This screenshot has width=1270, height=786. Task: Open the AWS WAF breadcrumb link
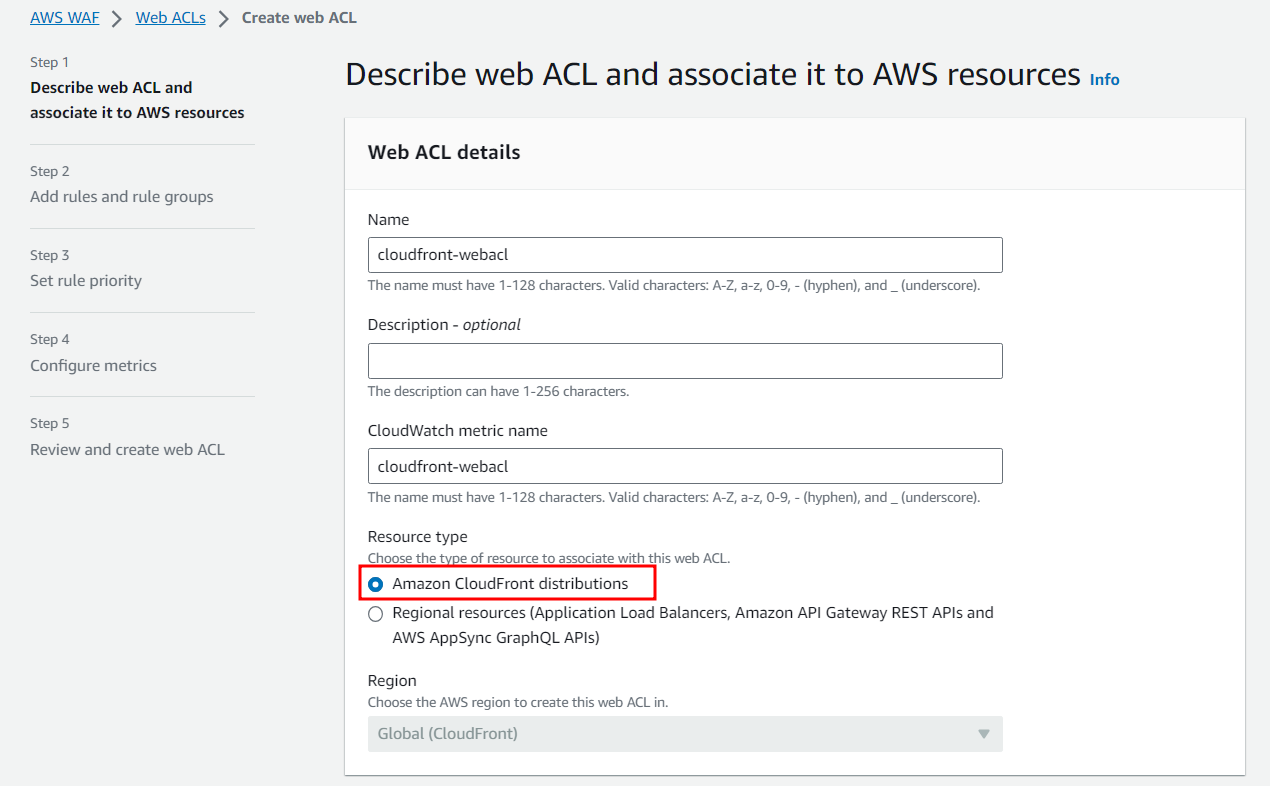click(x=65, y=17)
